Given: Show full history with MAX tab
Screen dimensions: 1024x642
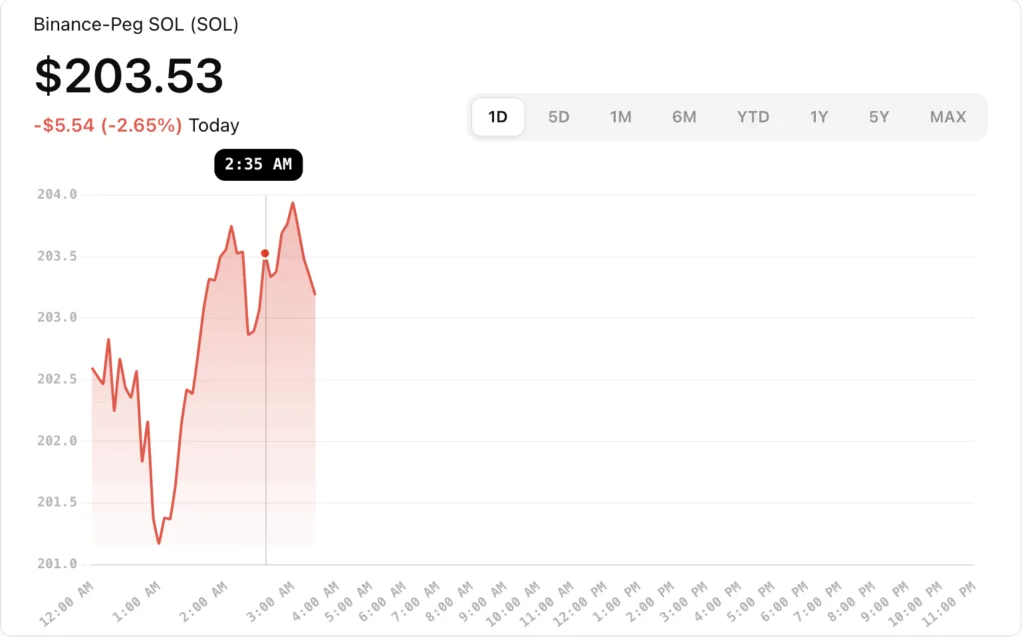Looking at the screenshot, I should click(948, 117).
